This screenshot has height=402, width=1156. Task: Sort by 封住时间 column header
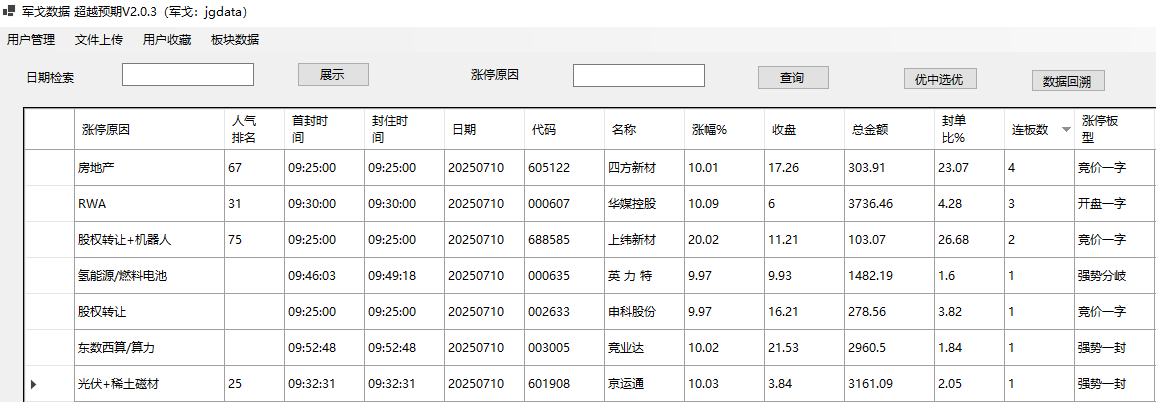click(404, 129)
